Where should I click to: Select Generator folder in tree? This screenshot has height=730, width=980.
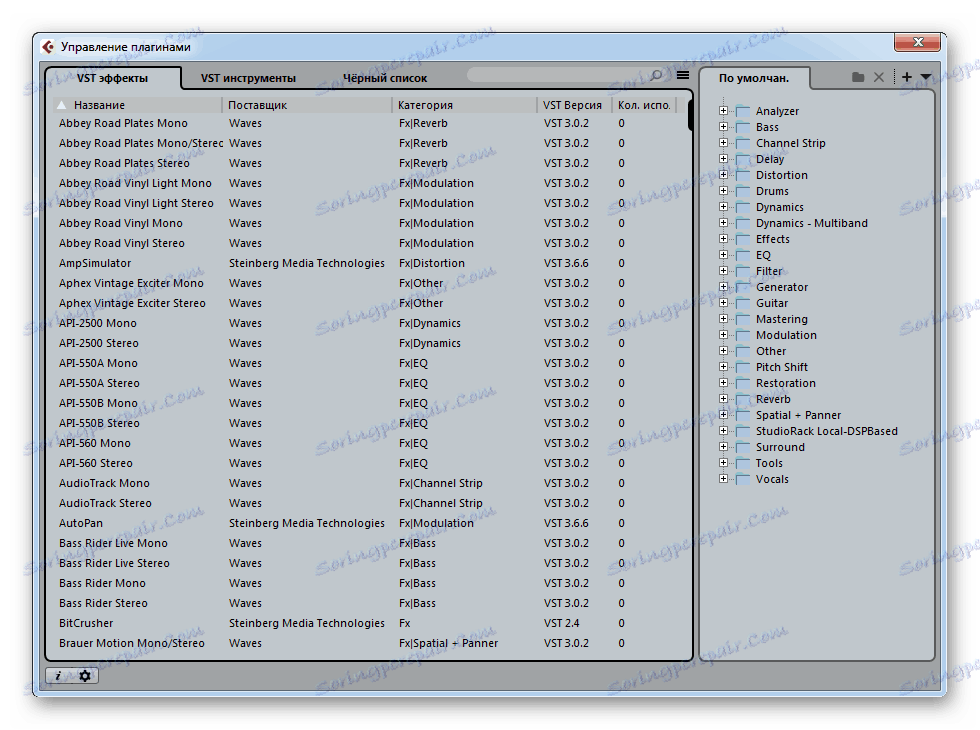pyautogui.click(x=782, y=288)
